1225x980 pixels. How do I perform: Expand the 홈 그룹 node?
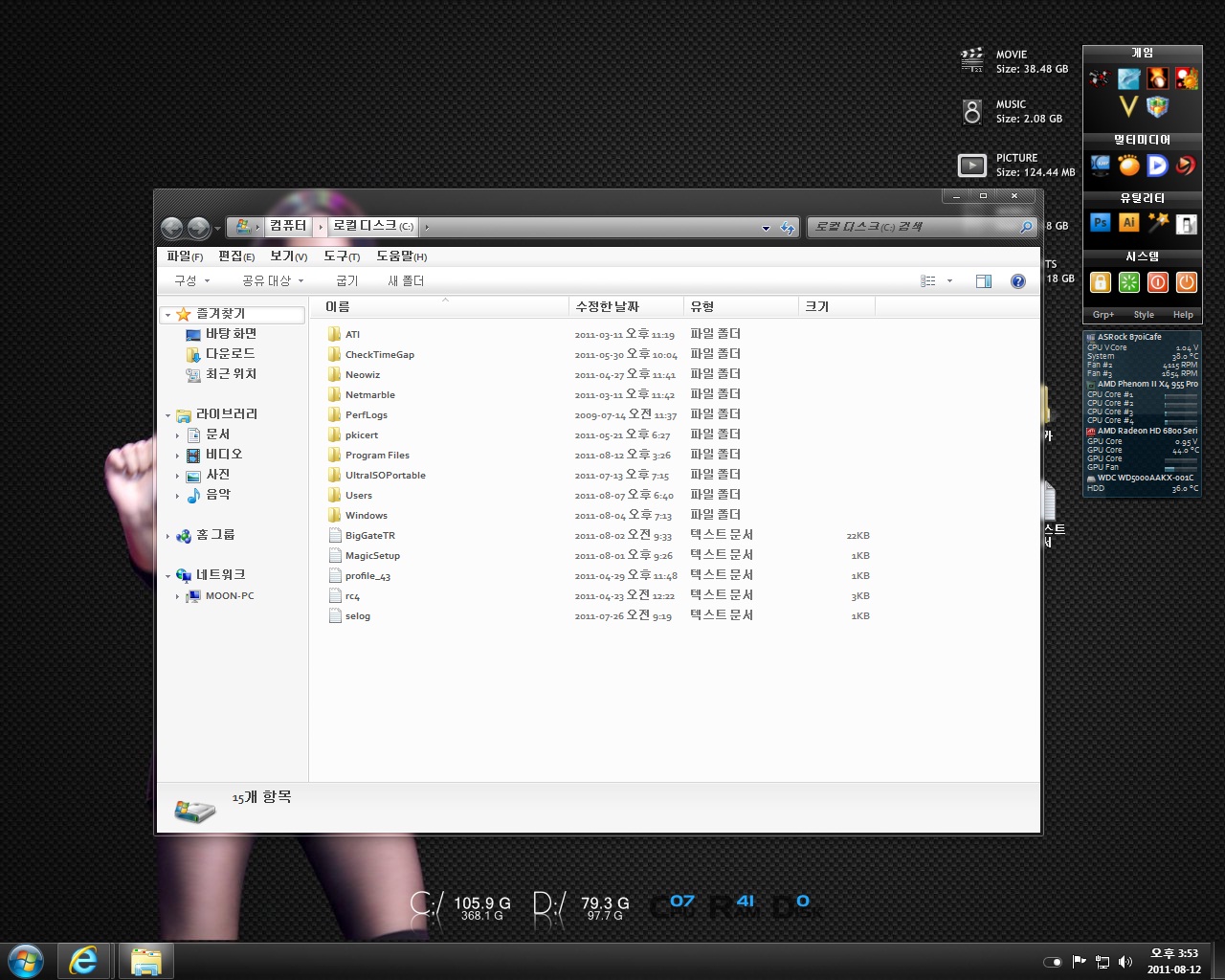(x=168, y=536)
